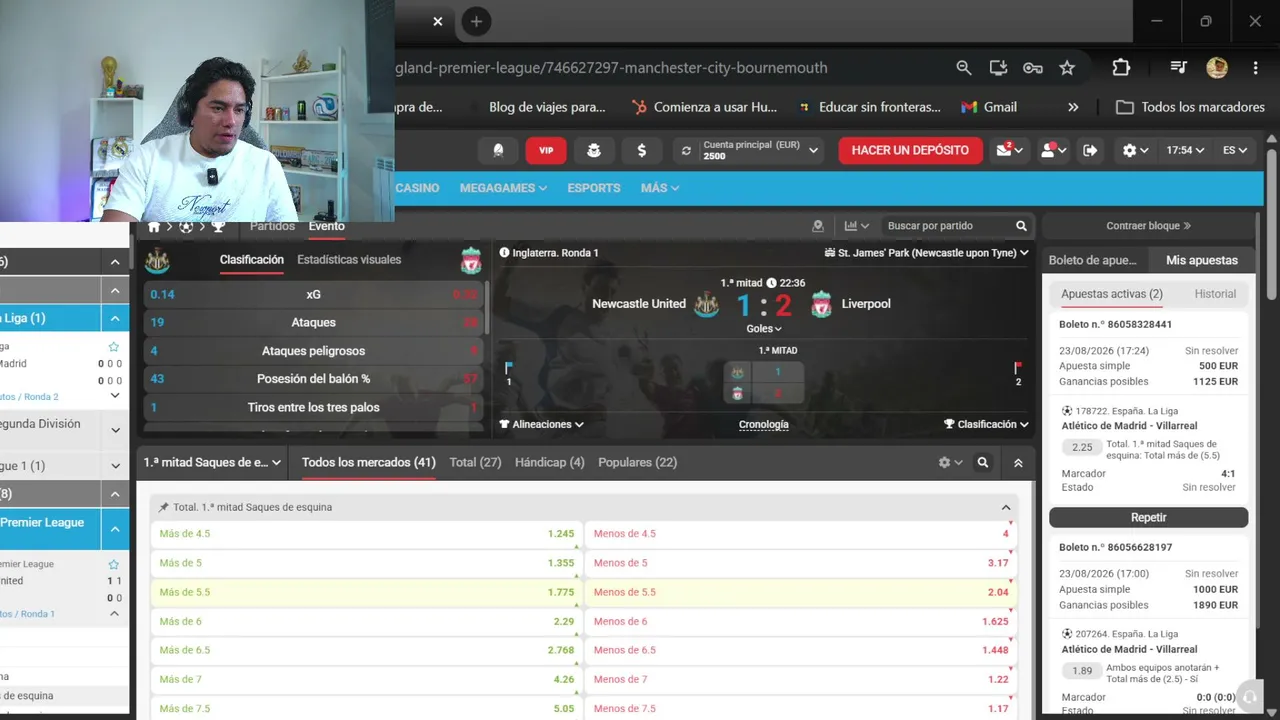Collapse all markets with double chevron
Image resolution: width=1280 pixels, height=720 pixels.
pyautogui.click(x=1018, y=463)
